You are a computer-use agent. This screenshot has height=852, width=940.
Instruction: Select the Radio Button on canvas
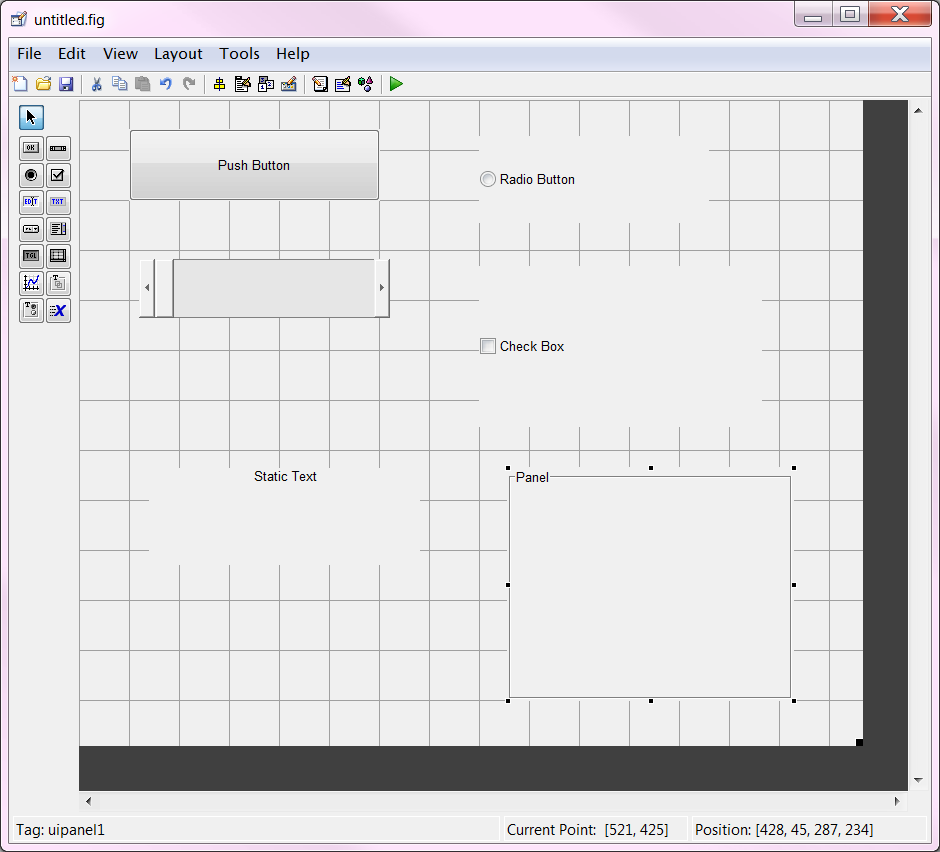pyautogui.click(x=488, y=180)
